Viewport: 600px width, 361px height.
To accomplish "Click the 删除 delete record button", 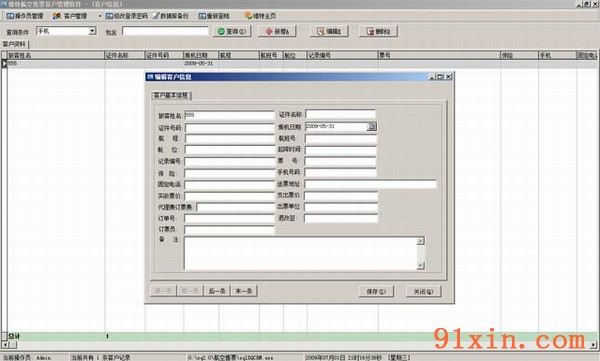I will pos(378,31).
